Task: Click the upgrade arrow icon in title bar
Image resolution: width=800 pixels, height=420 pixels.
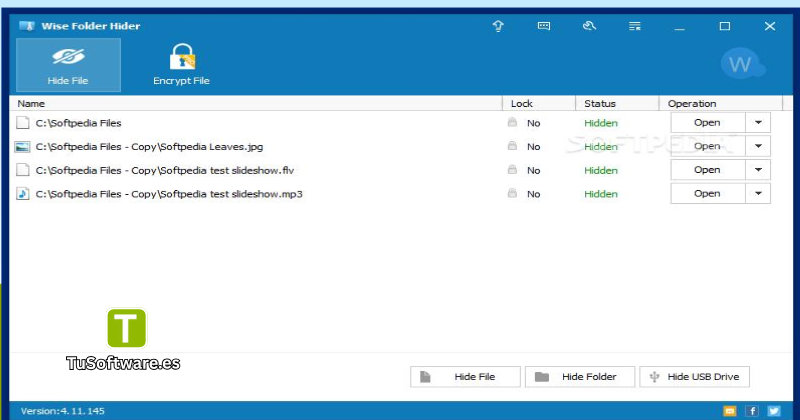Action: point(498,26)
